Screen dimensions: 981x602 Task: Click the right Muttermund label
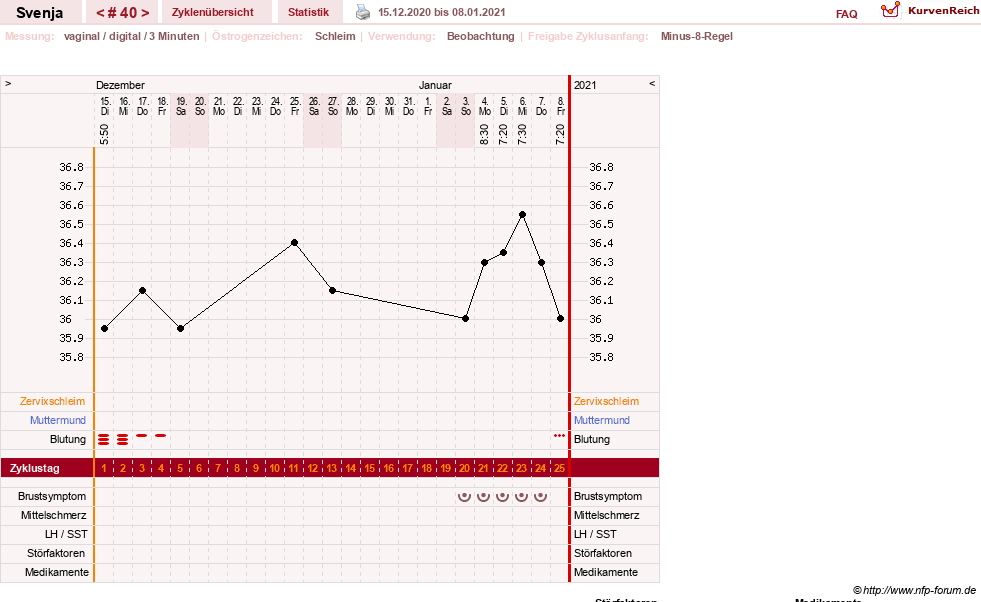coord(602,420)
